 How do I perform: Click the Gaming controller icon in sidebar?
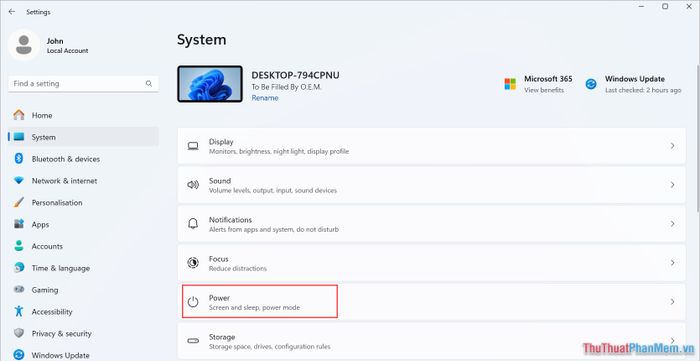tap(19, 290)
